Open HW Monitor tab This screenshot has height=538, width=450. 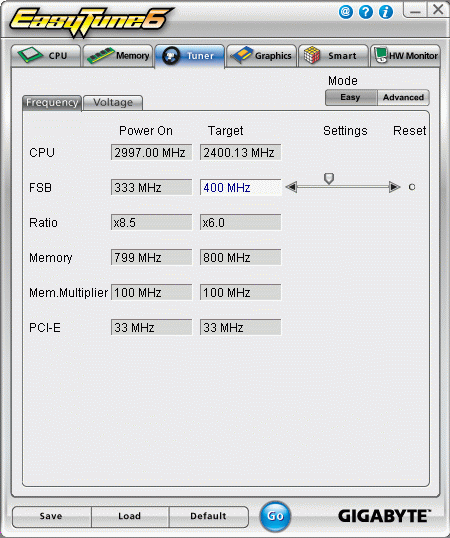[405, 56]
